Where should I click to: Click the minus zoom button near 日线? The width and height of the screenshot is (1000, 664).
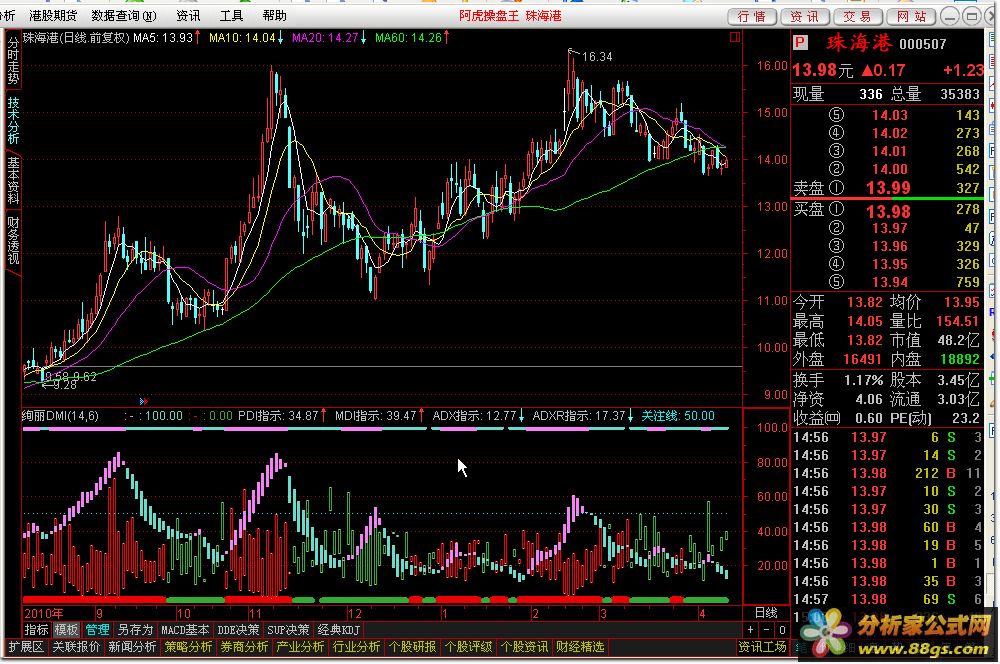click(x=767, y=630)
